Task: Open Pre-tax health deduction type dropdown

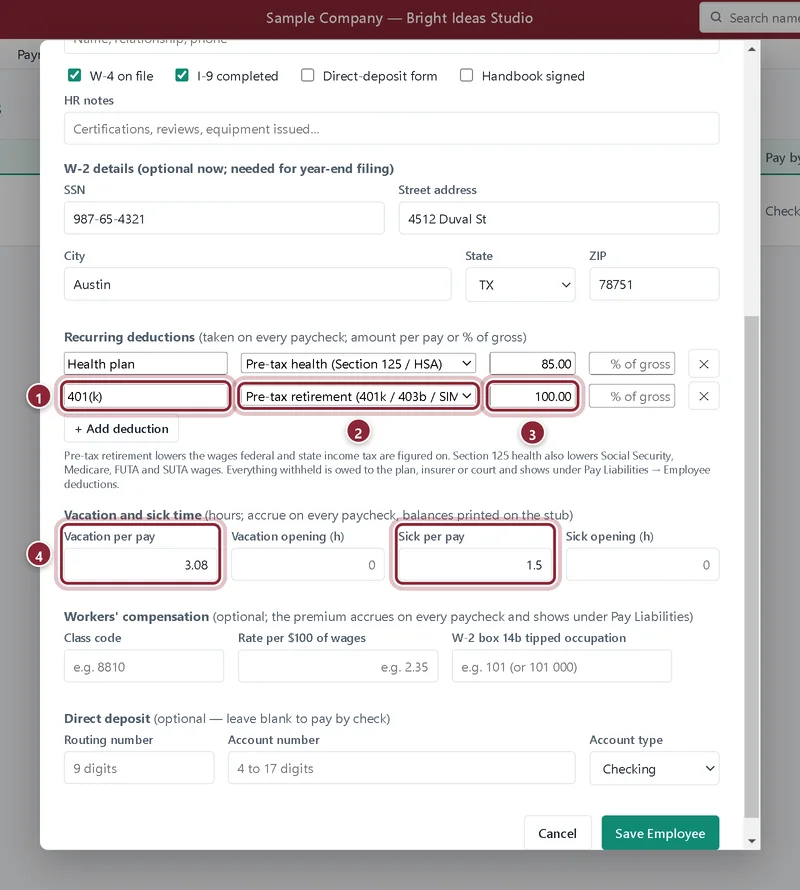Action: (358, 364)
